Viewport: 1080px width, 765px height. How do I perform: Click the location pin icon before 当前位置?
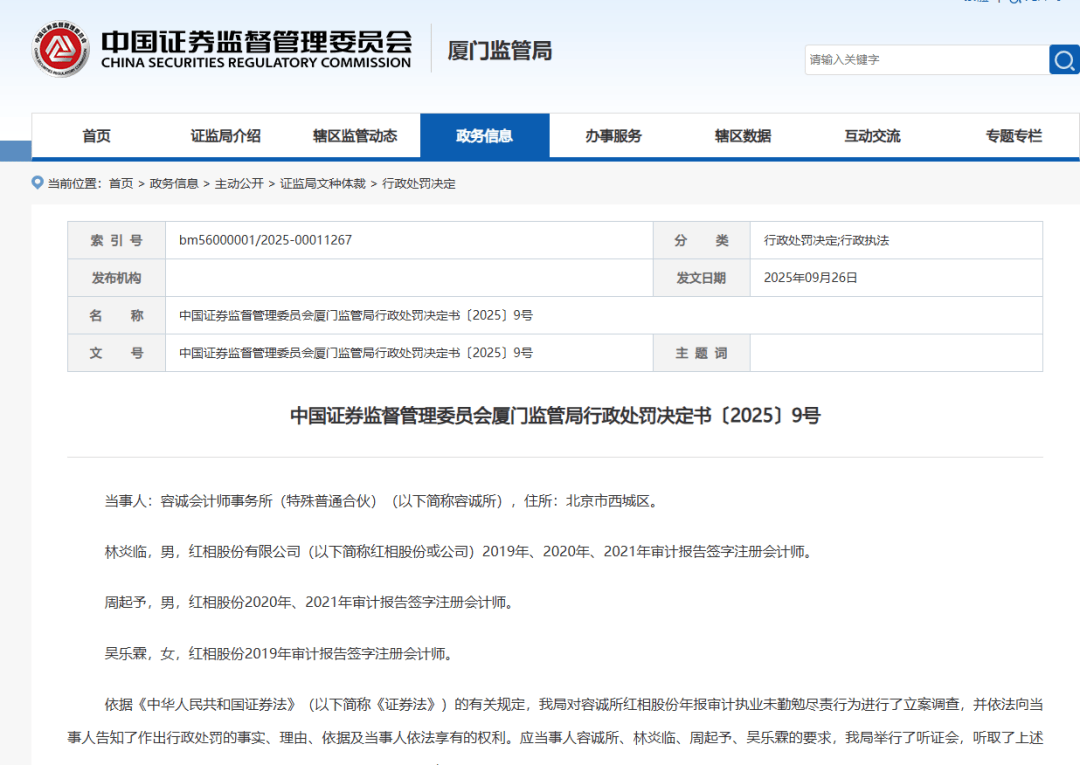[37, 182]
